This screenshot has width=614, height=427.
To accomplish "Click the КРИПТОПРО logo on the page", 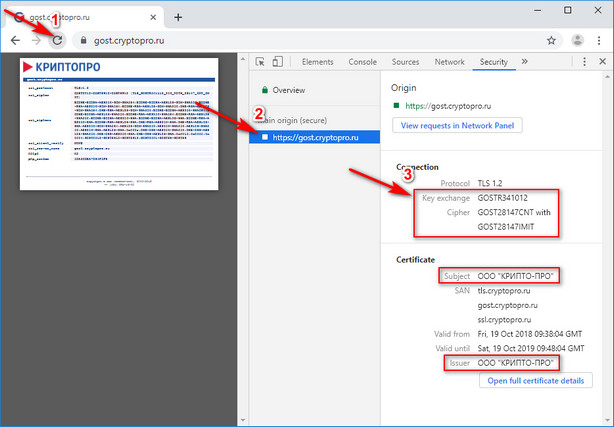I will (62, 67).
